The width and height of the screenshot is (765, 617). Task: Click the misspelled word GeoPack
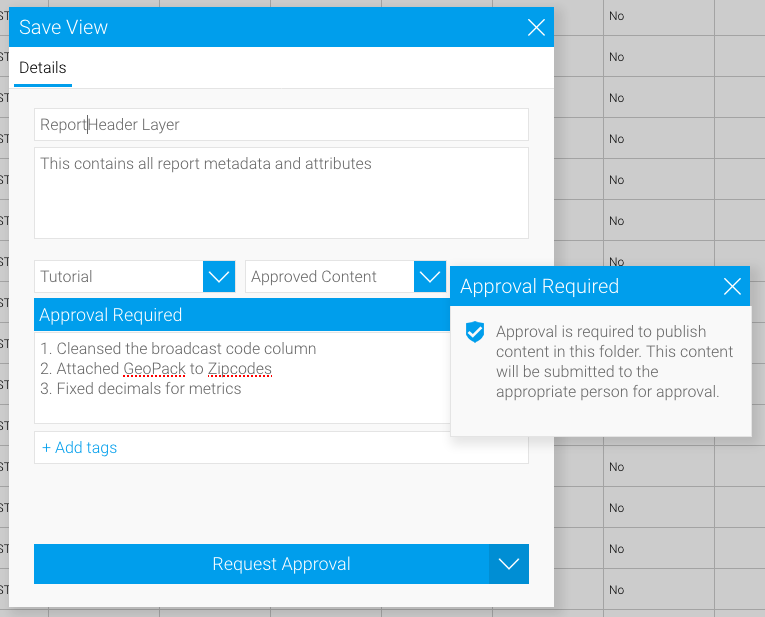click(154, 369)
